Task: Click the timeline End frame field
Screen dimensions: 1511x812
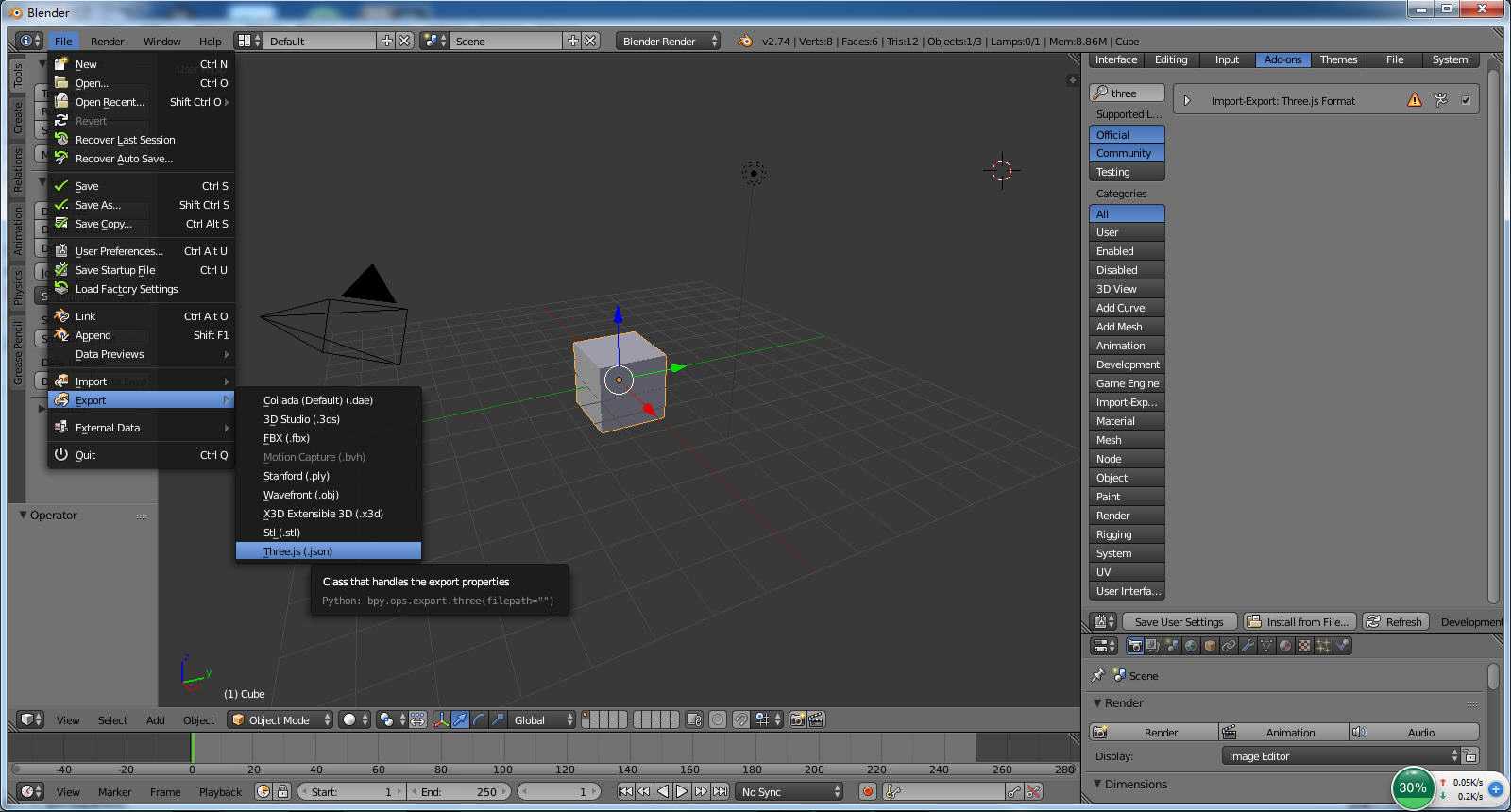Action: click(x=460, y=791)
